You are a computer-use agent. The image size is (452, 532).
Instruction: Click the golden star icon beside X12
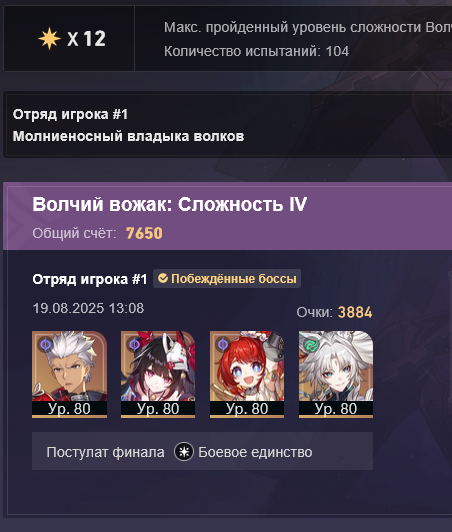pos(49,39)
